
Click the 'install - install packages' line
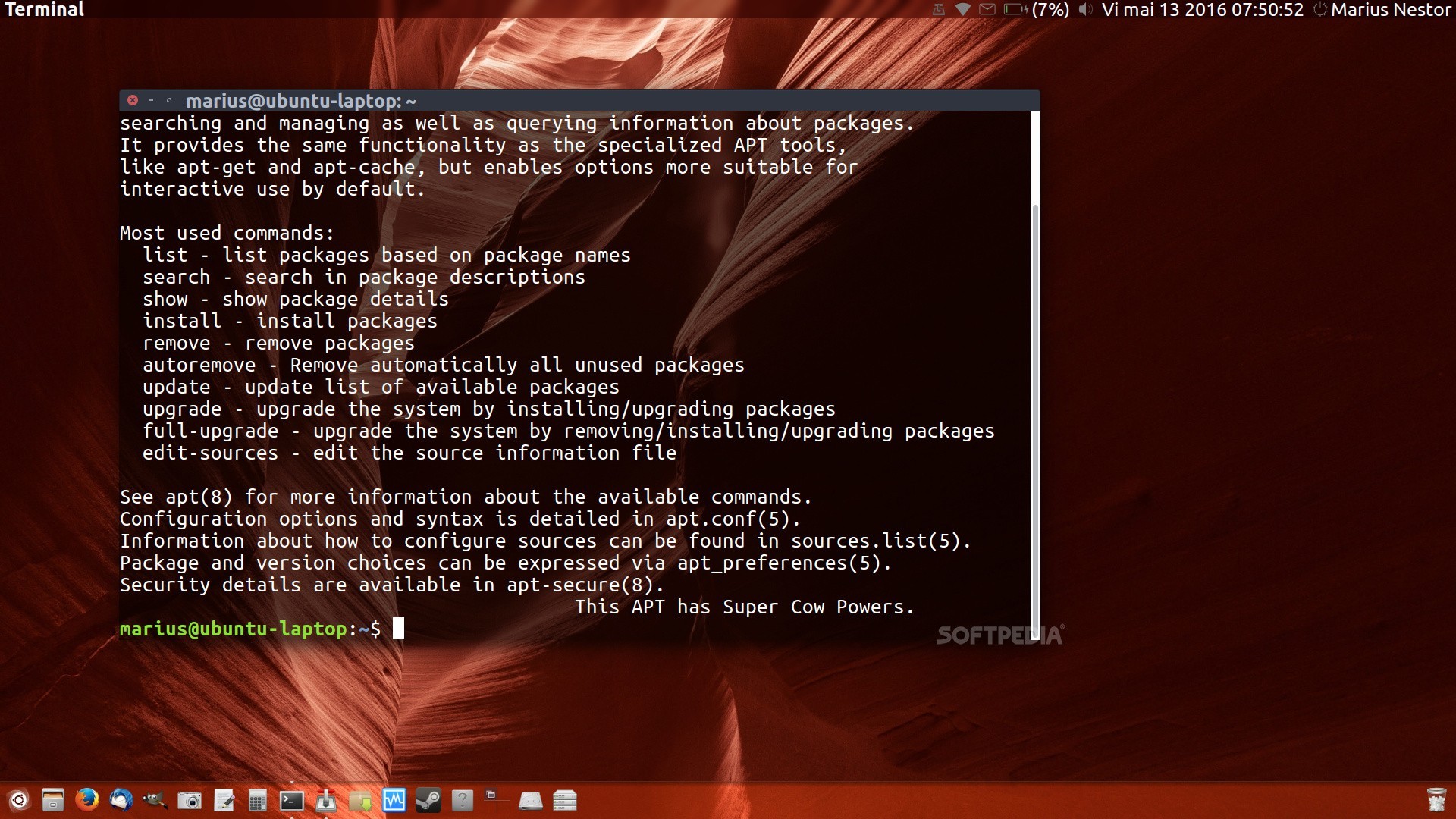[x=290, y=321]
